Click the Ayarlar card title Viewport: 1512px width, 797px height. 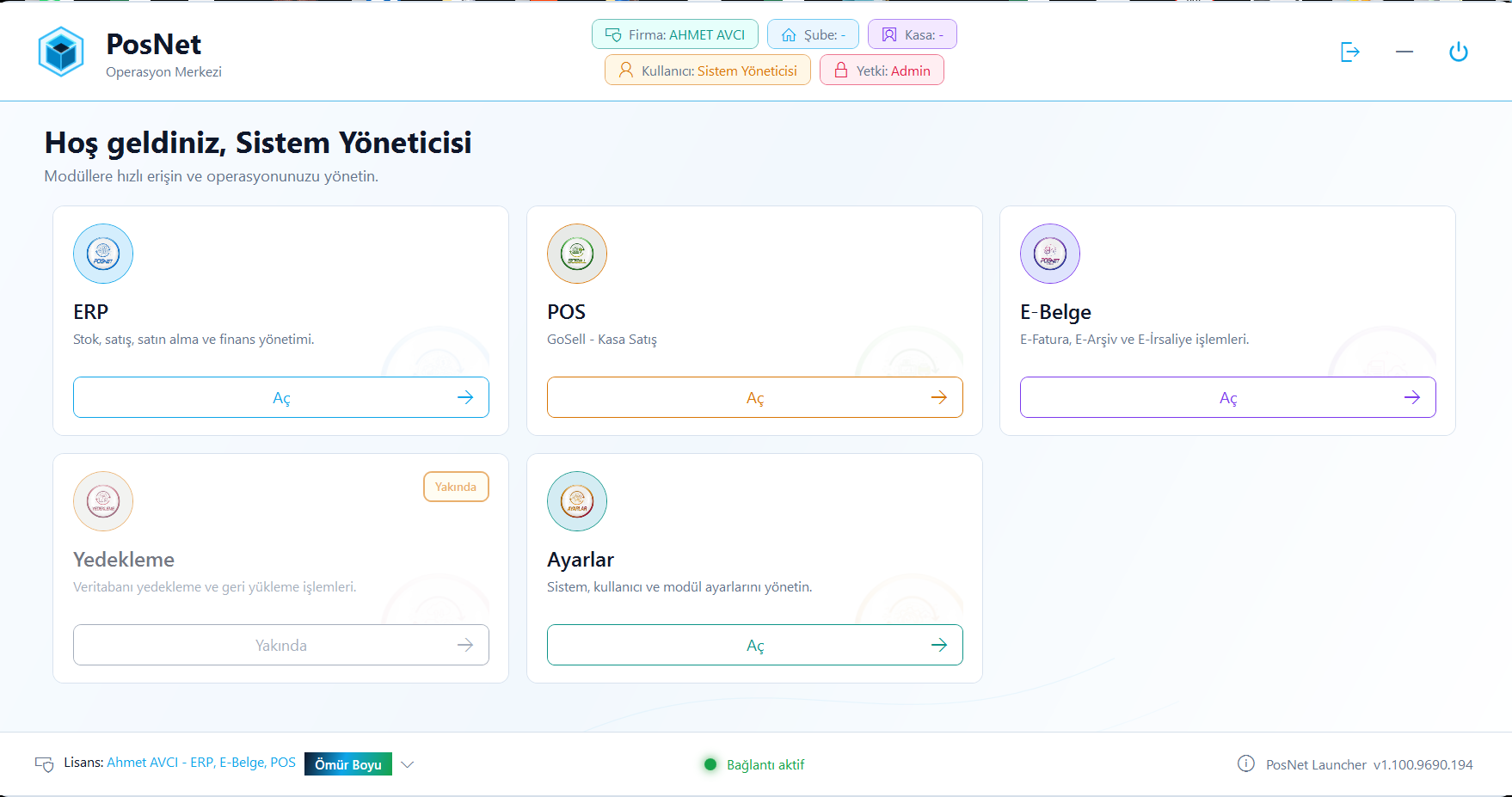(x=581, y=560)
